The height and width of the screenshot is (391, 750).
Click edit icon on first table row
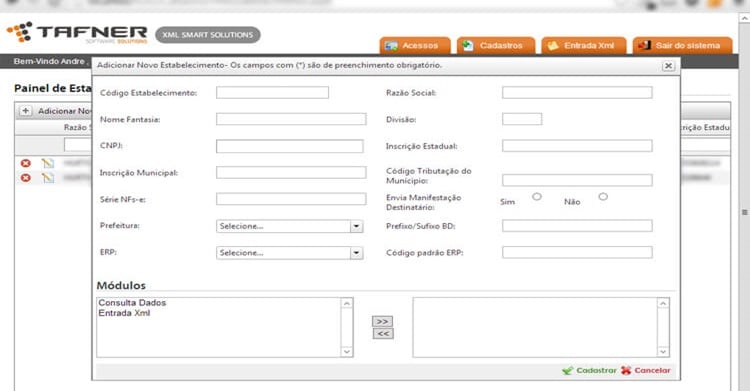(47, 163)
